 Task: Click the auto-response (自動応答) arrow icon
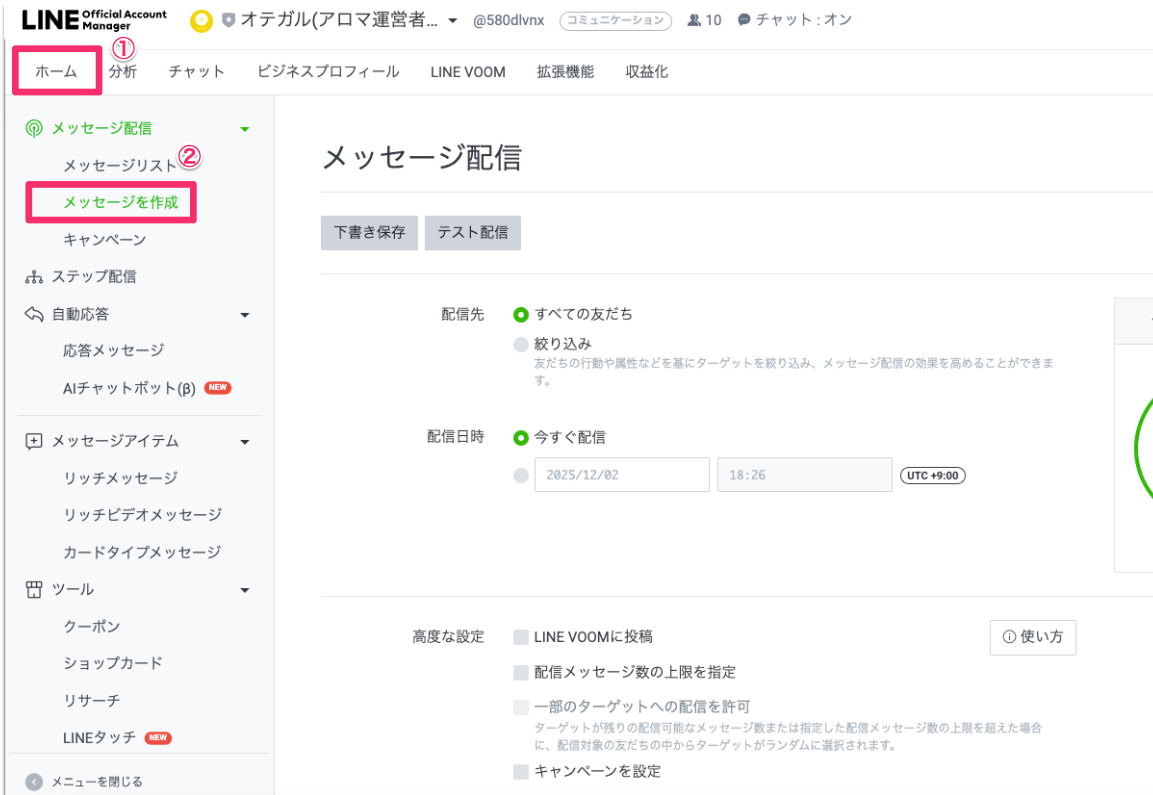[x=34, y=314]
